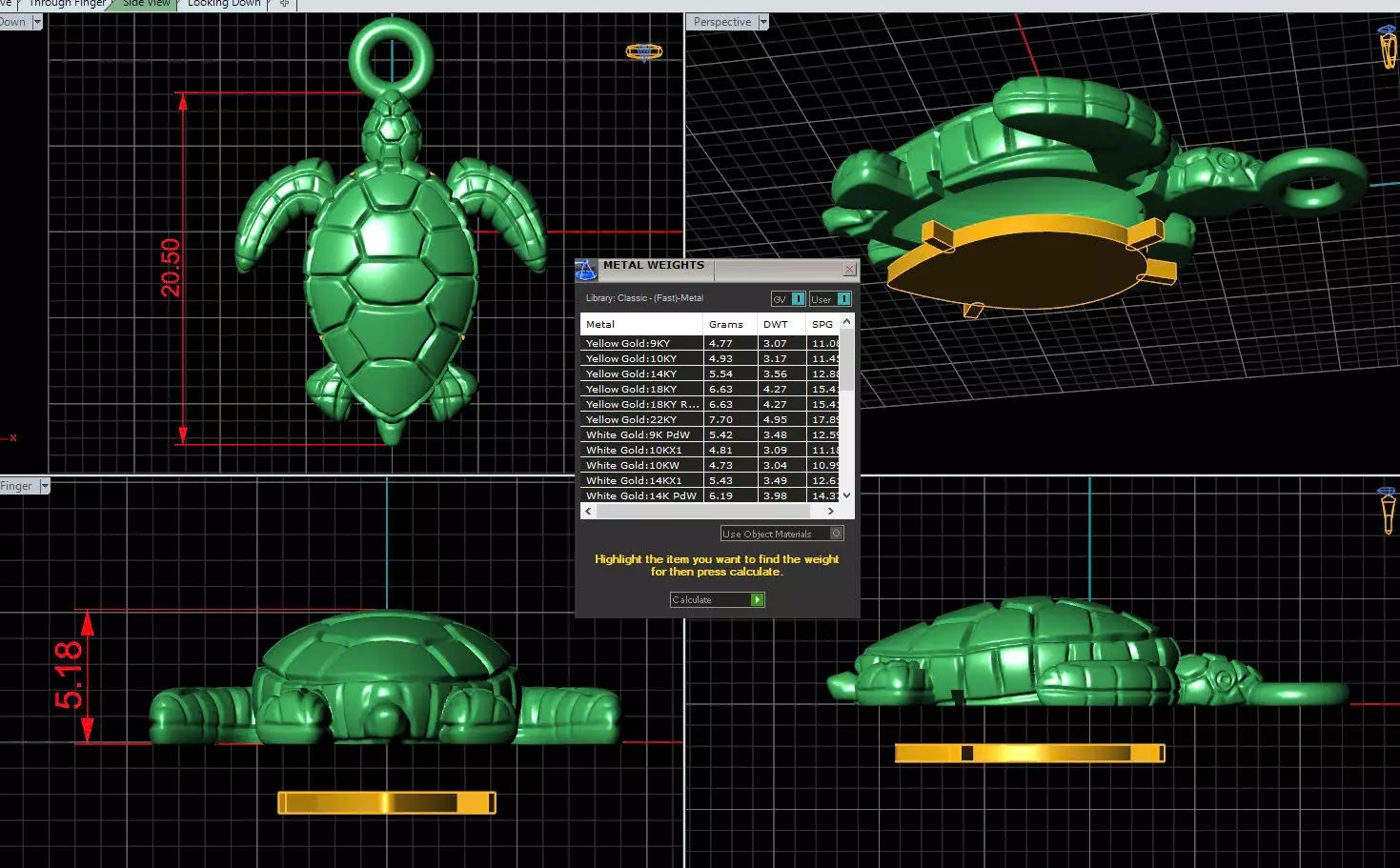Image resolution: width=1400 pixels, height=868 pixels.
Task: Click the horizontal scroll-left arrow
Action: coord(588,512)
